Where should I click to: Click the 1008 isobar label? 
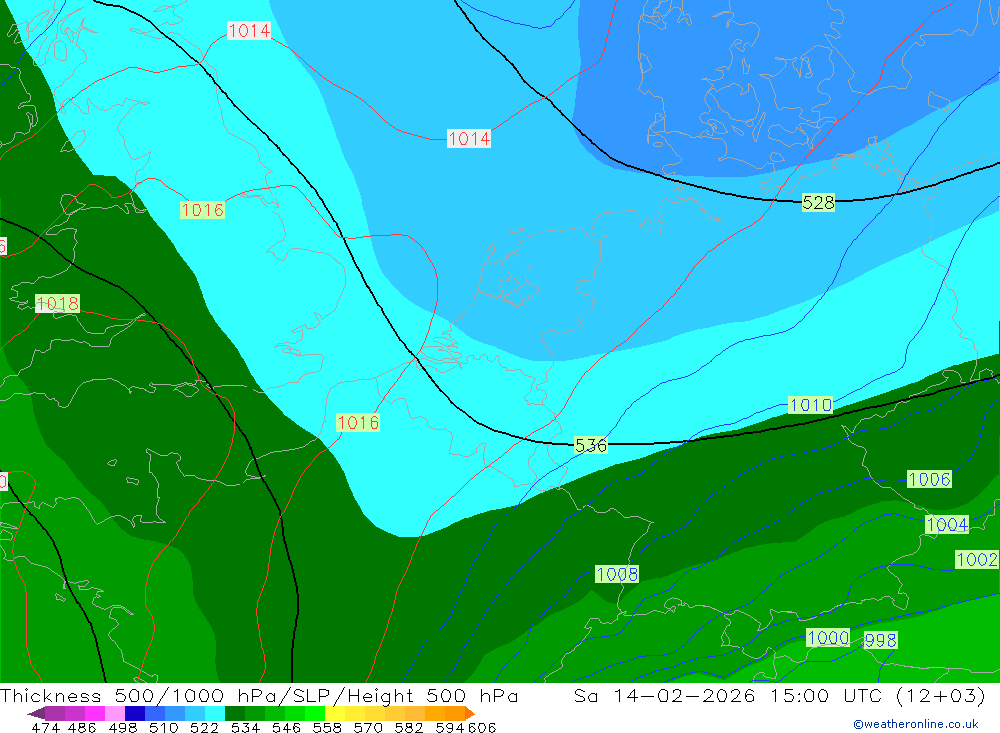tap(617, 574)
